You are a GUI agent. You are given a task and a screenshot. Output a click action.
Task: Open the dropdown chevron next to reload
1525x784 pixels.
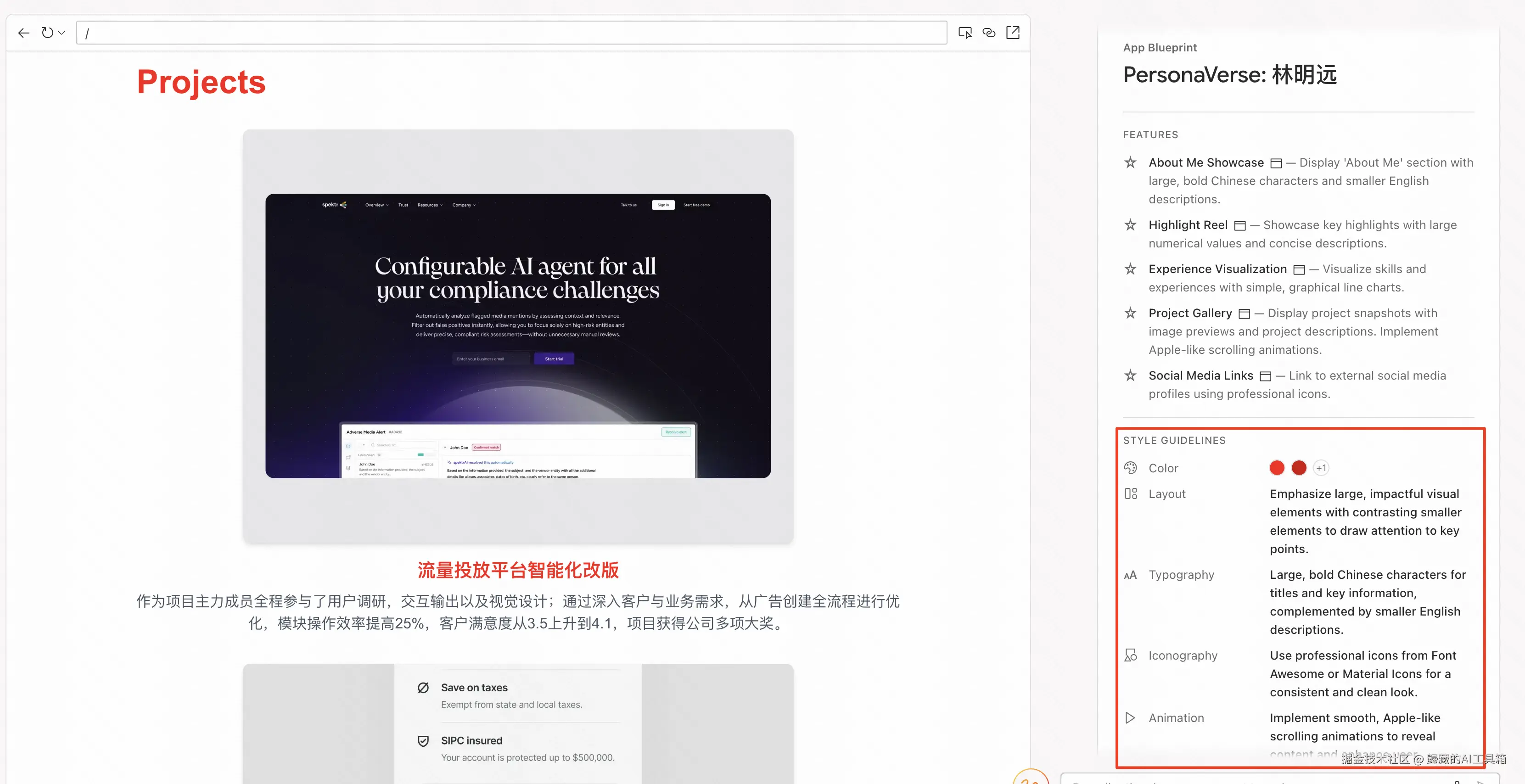pos(62,33)
